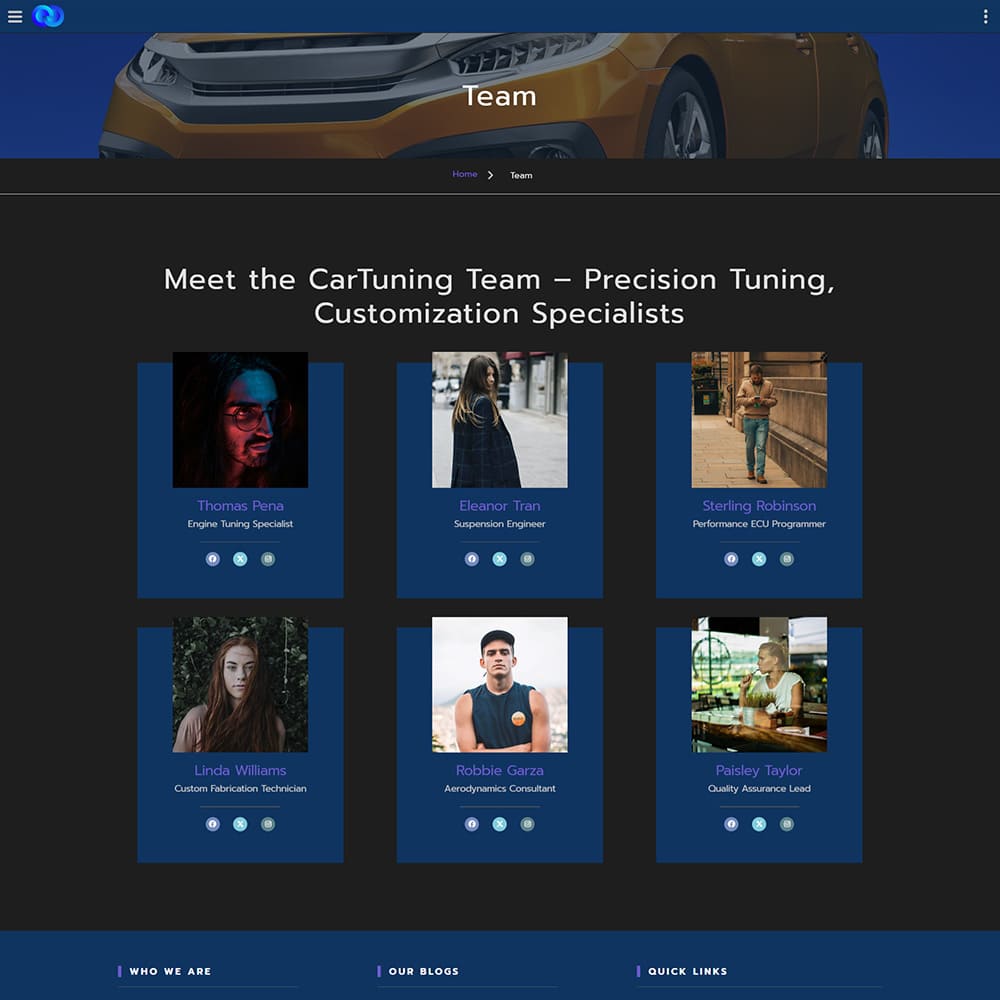Open Eleanor Tran's Facebook icon

[x=472, y=559]
